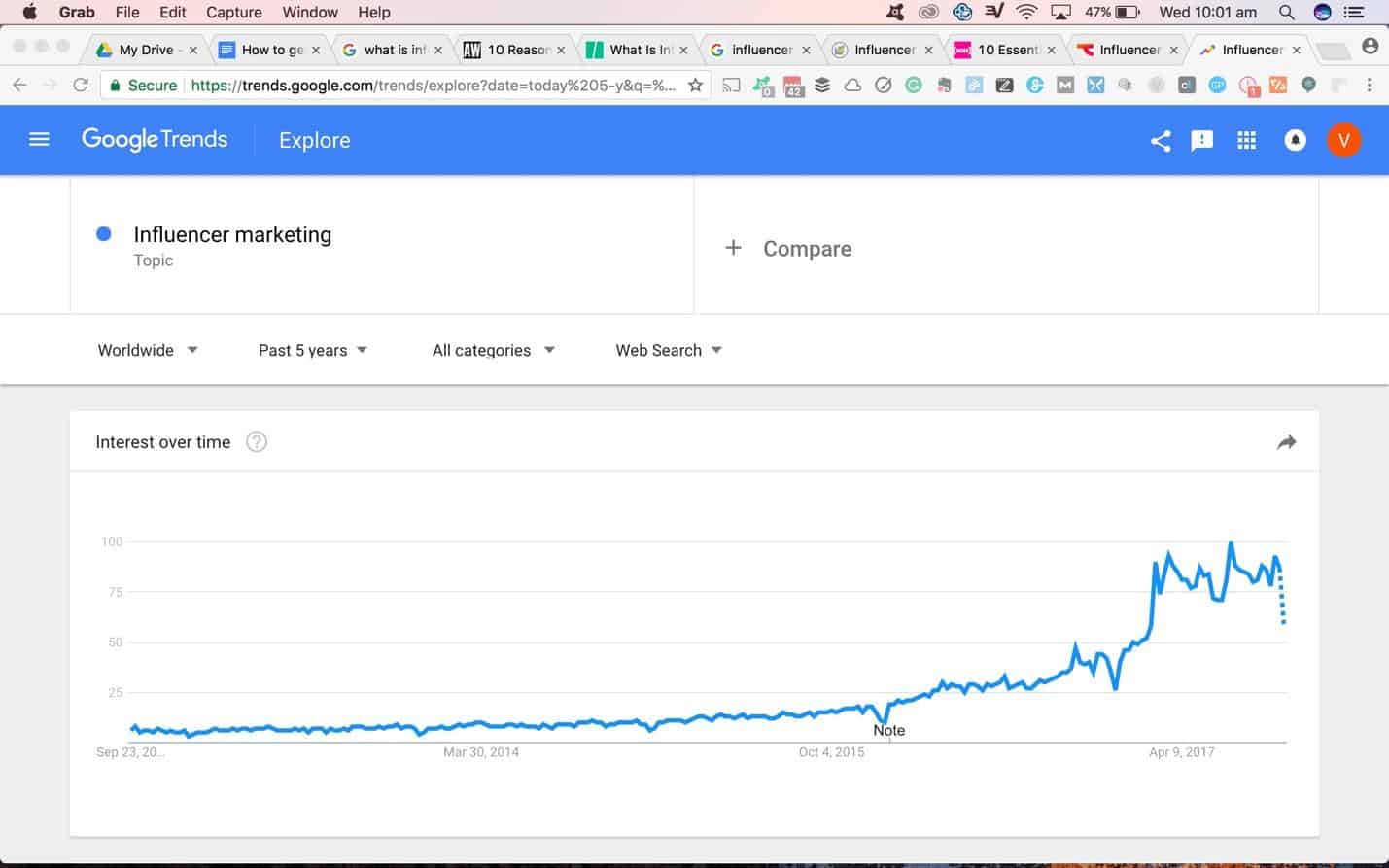
Task: Open the Google apps grid
Action: pyautogui.click(x=1247, y=141)
